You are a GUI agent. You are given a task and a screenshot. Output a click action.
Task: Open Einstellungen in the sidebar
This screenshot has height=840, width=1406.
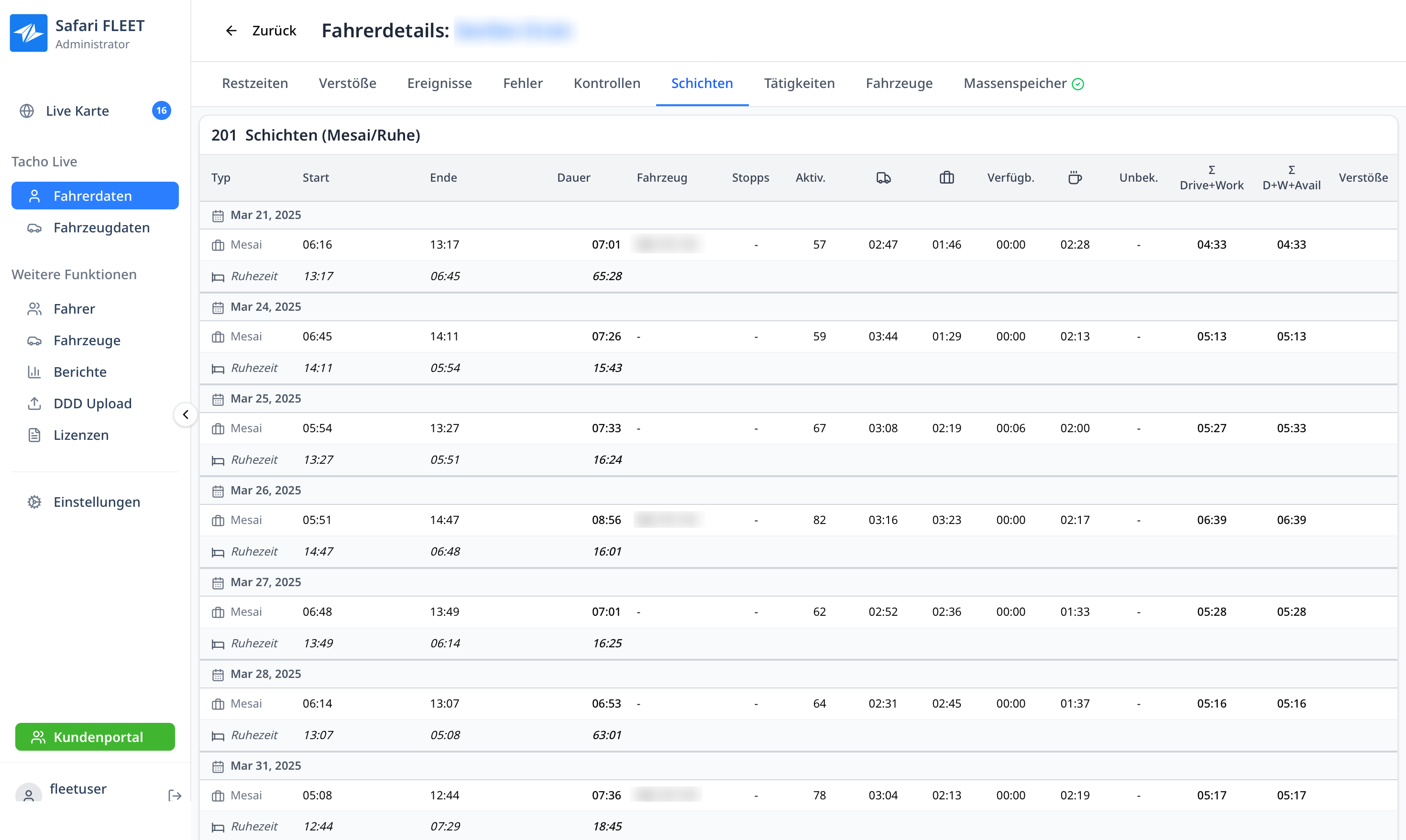[x=97, y=502]
